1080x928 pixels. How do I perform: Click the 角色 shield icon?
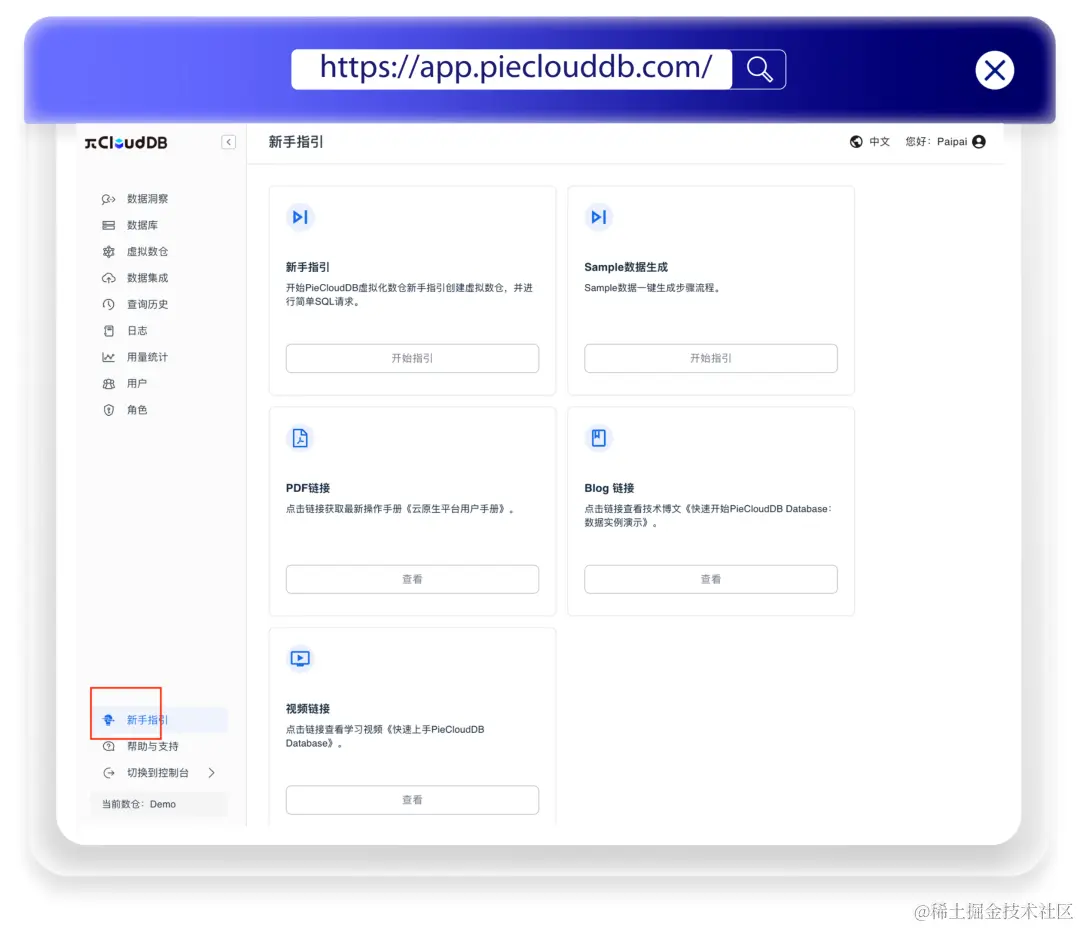pyautogui.click(x=108, y=410)
